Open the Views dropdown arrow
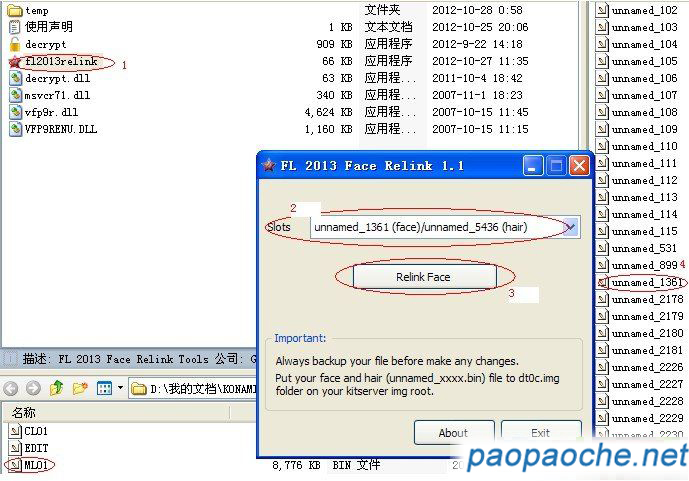The width and height of the screenshot is (689, 481). [120, 388]
